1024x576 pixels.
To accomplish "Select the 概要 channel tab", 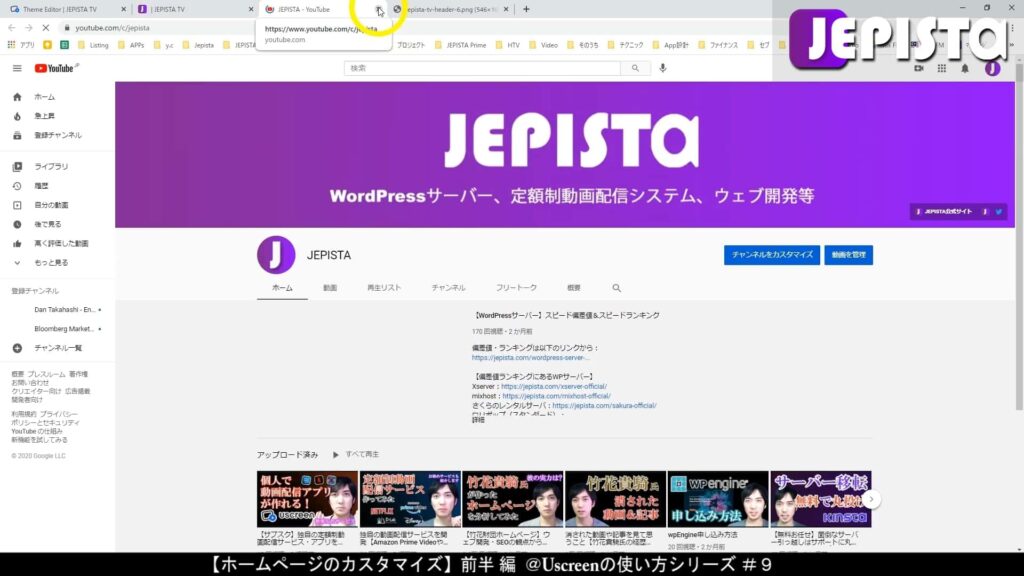I will click(573, 288).
